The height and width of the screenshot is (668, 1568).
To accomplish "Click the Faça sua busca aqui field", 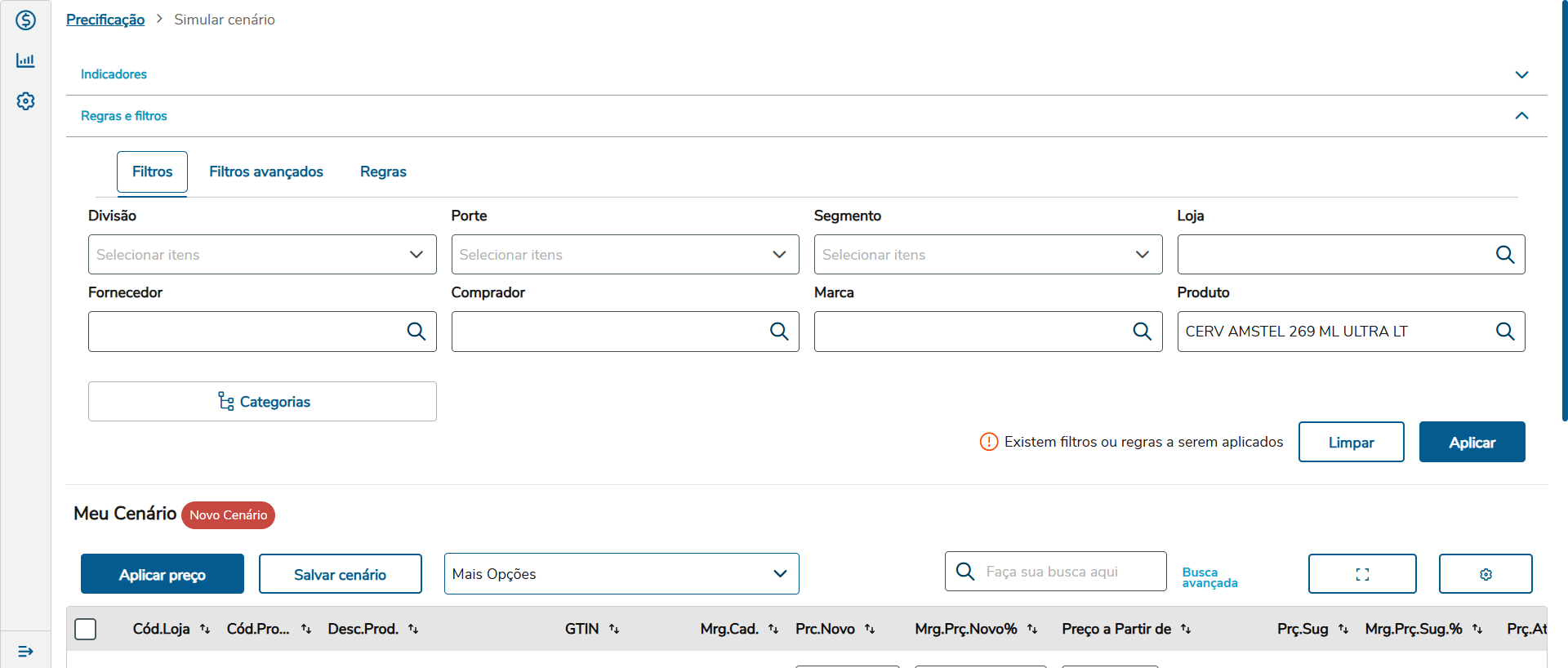I will click(x=1070, y=572).
